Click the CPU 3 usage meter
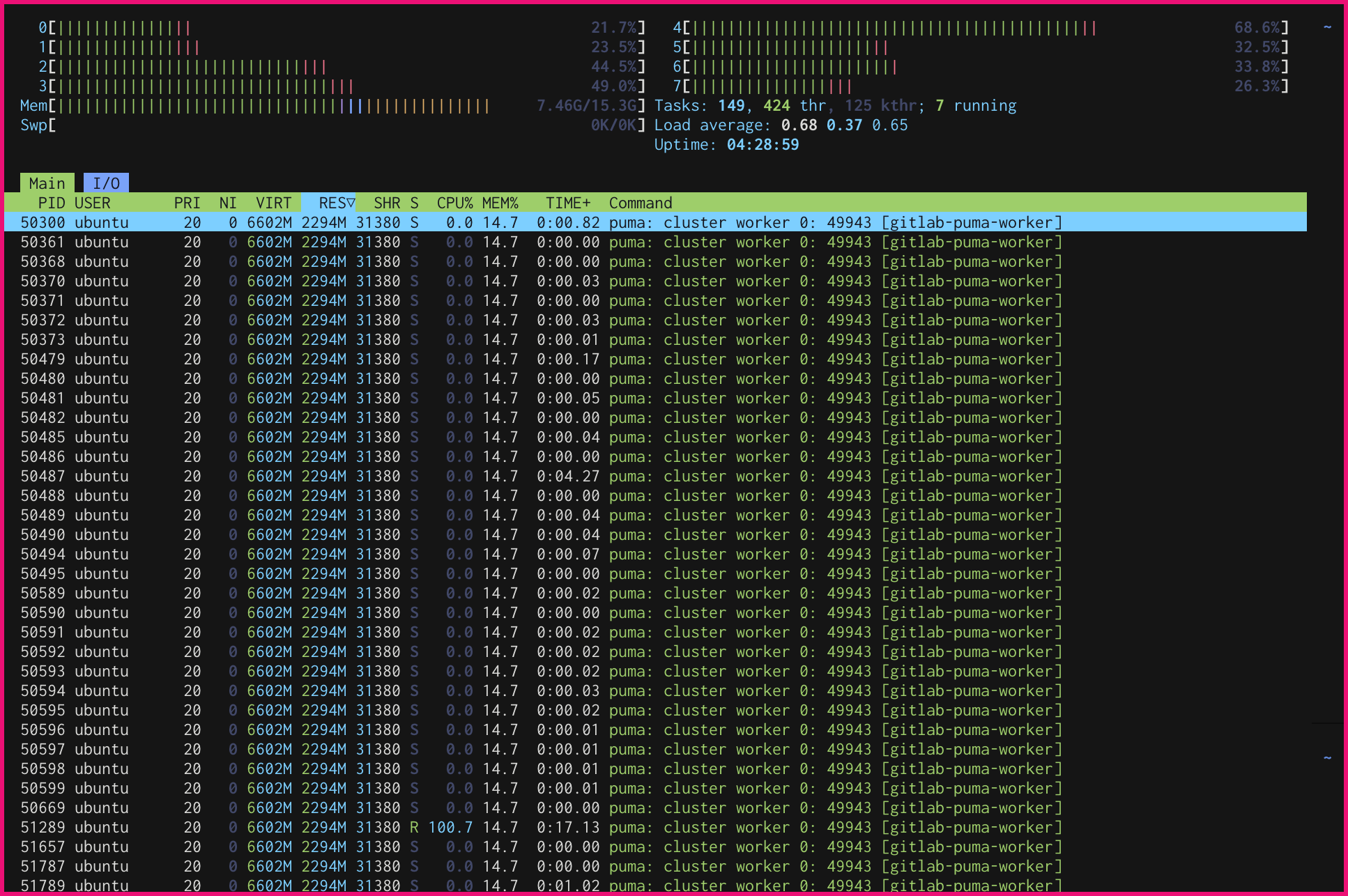 [x=342, y=86]
